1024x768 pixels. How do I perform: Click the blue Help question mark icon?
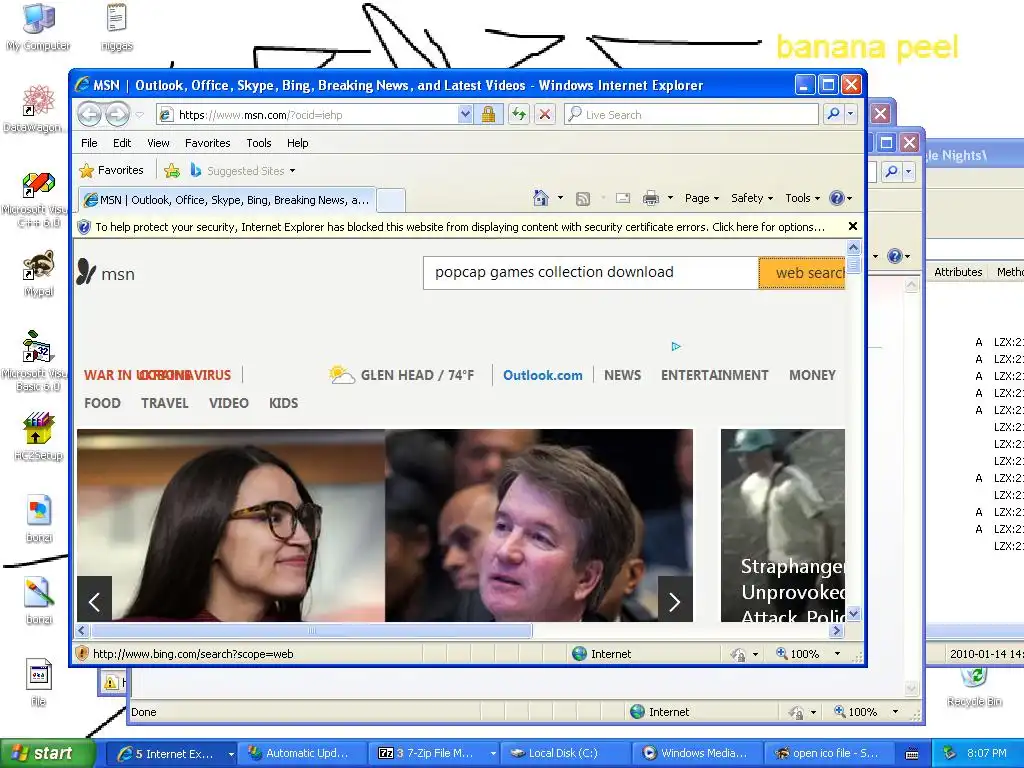[x=837, y=198]
